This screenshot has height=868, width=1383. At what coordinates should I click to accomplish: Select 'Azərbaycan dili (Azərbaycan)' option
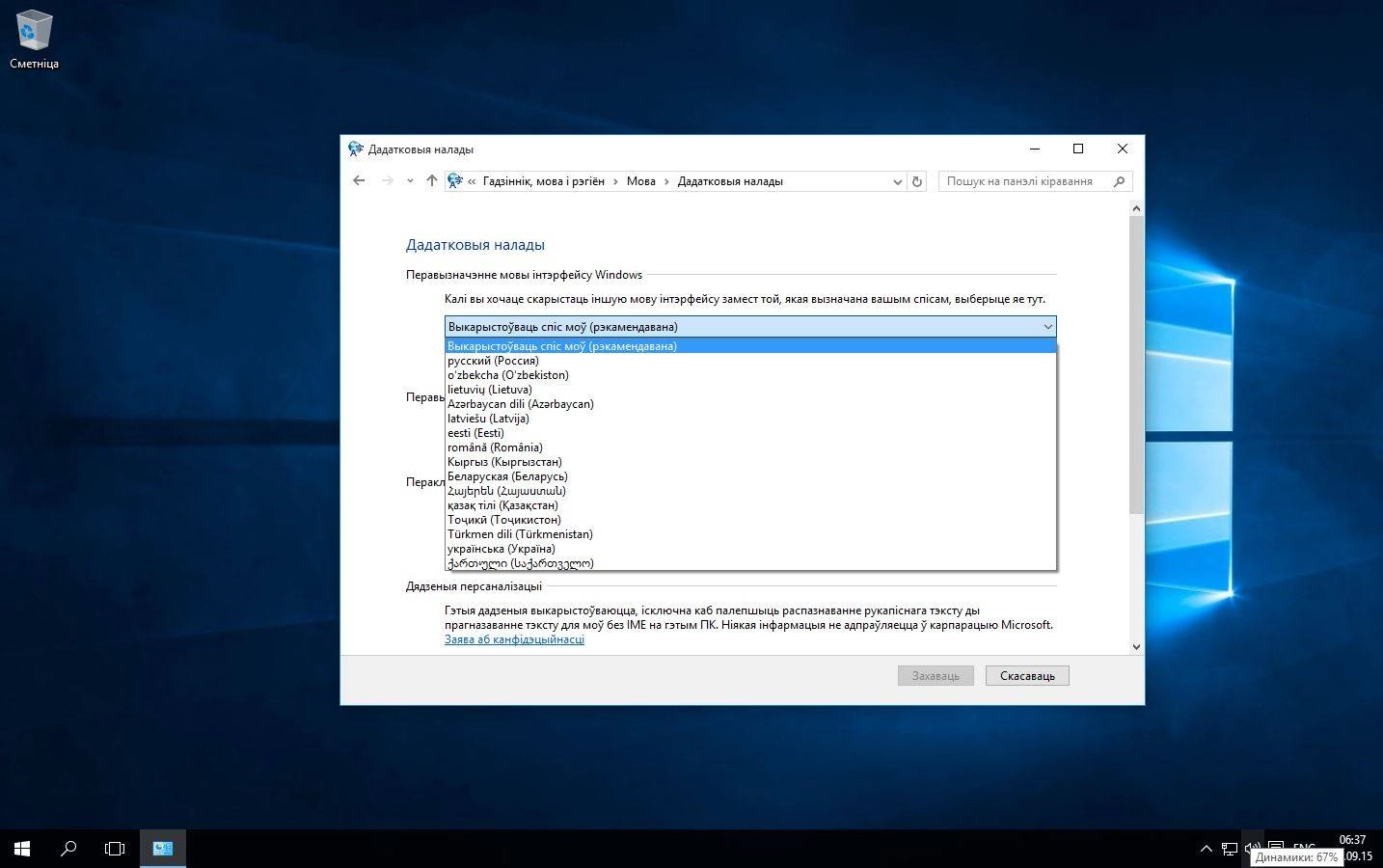pyautogui.click(x=750, y=404)
